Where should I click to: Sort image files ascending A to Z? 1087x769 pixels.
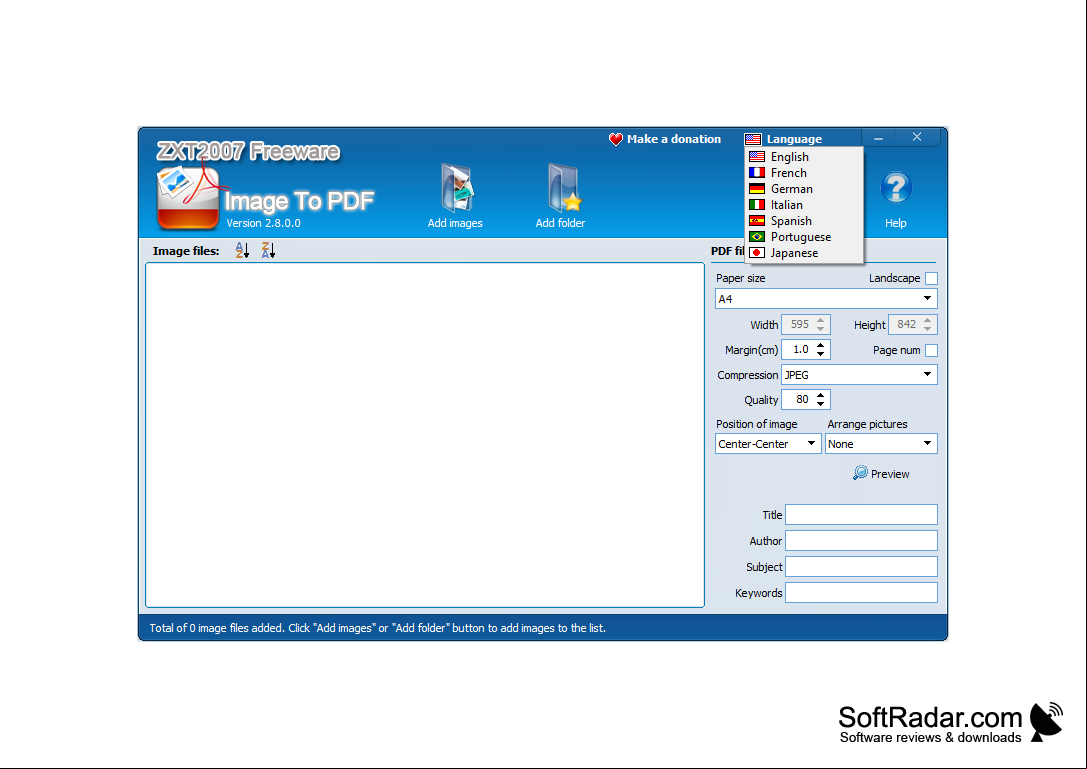point(242,250)
